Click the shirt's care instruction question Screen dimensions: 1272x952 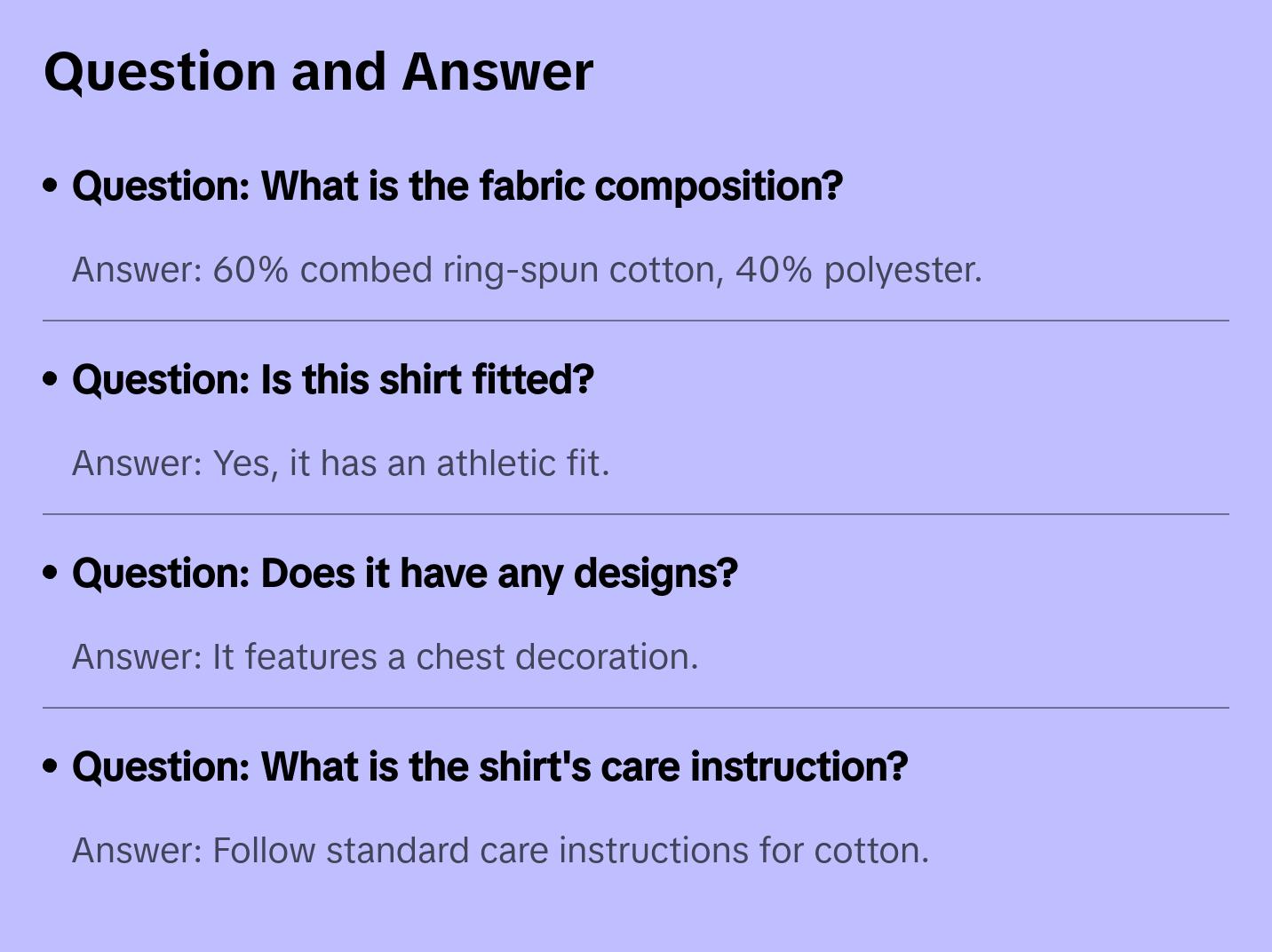click(x=489, y=767)
